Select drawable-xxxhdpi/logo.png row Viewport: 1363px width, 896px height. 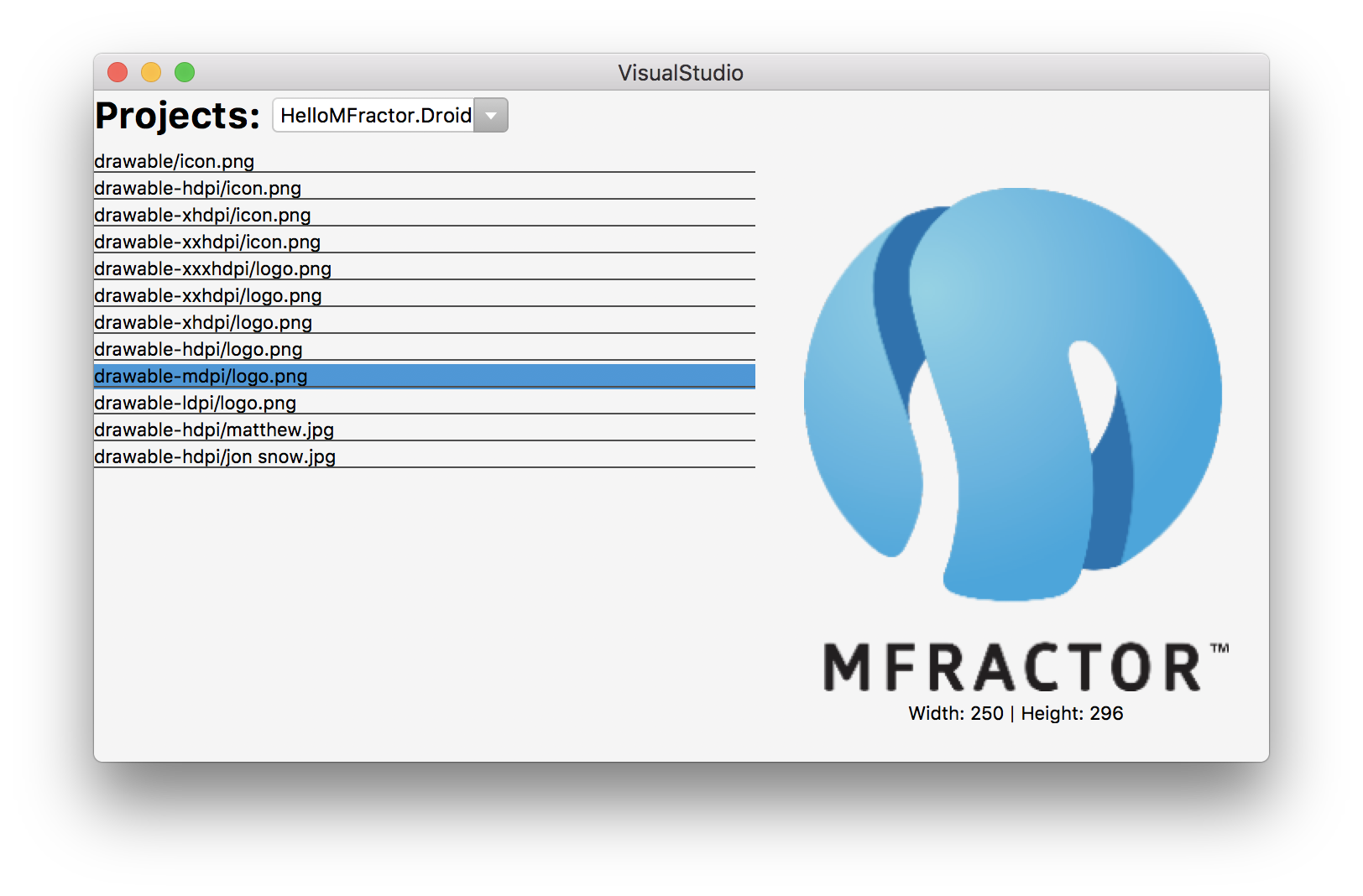[x=425, y=268]
